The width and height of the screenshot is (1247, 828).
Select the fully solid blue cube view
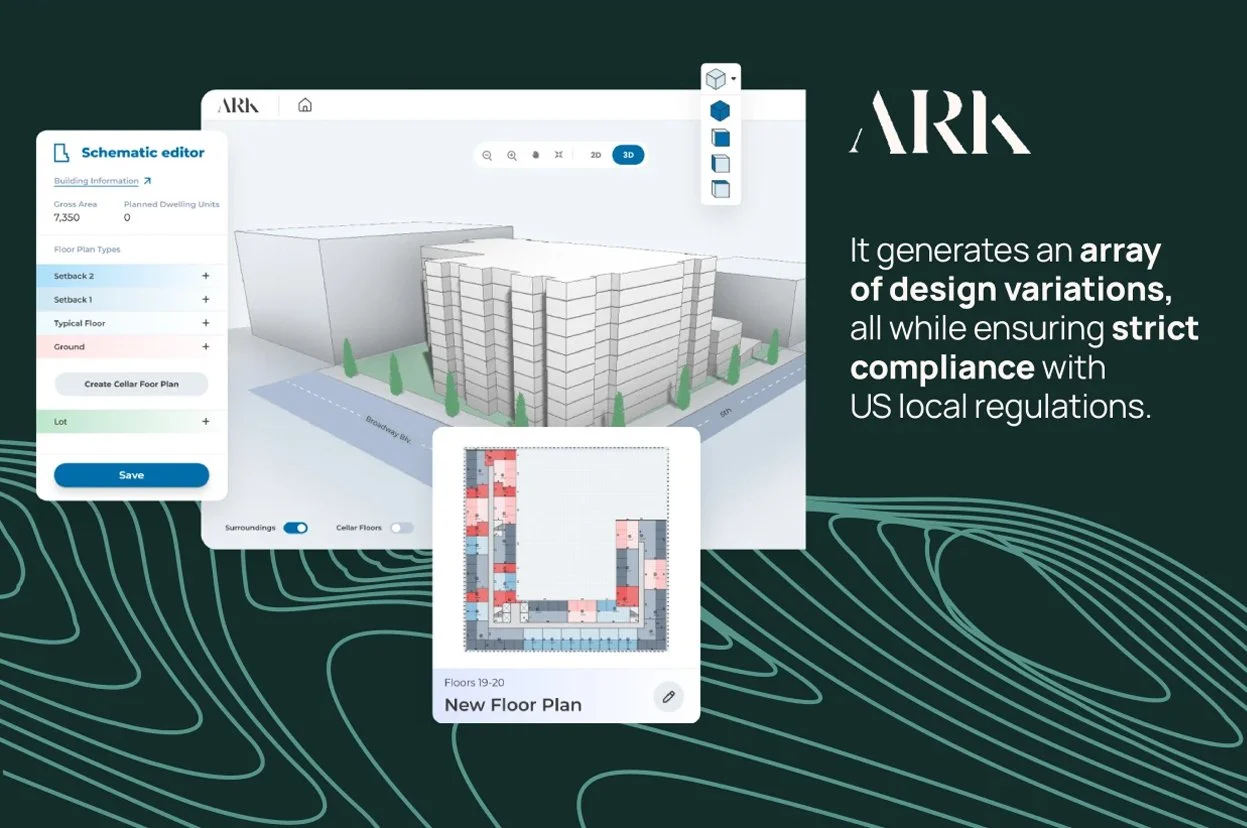(x=720, y=111)
